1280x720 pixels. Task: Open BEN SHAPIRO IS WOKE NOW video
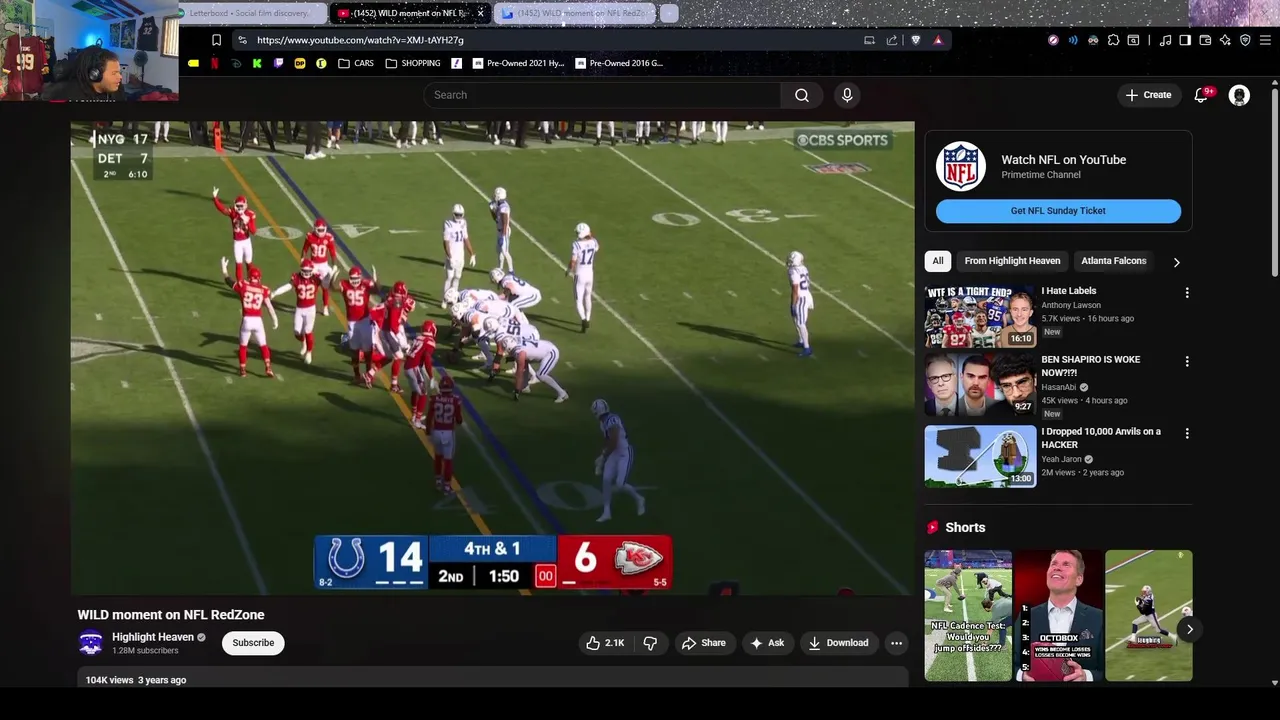pos(980,385)
